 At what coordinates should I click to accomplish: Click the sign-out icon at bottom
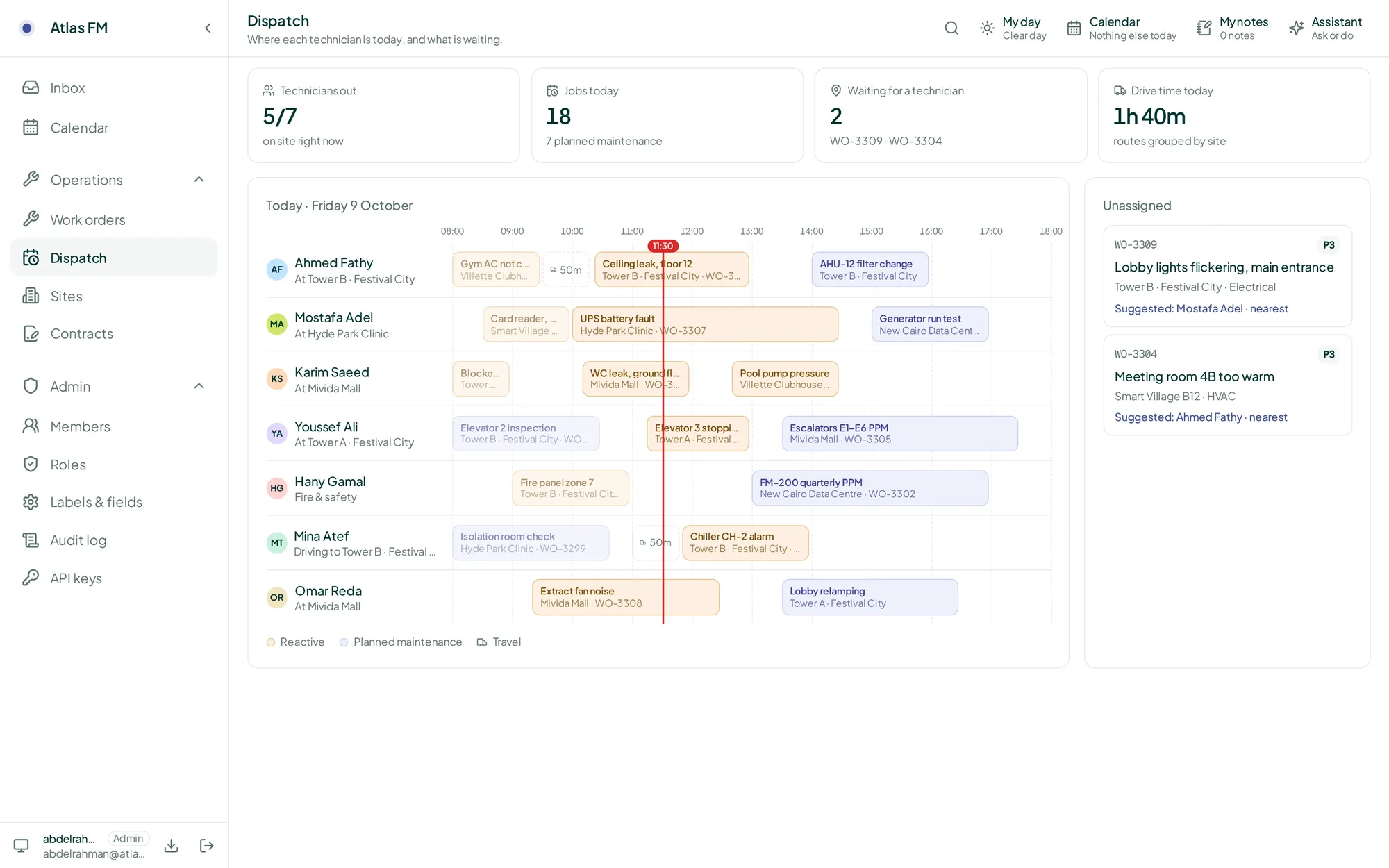[207, 846]
